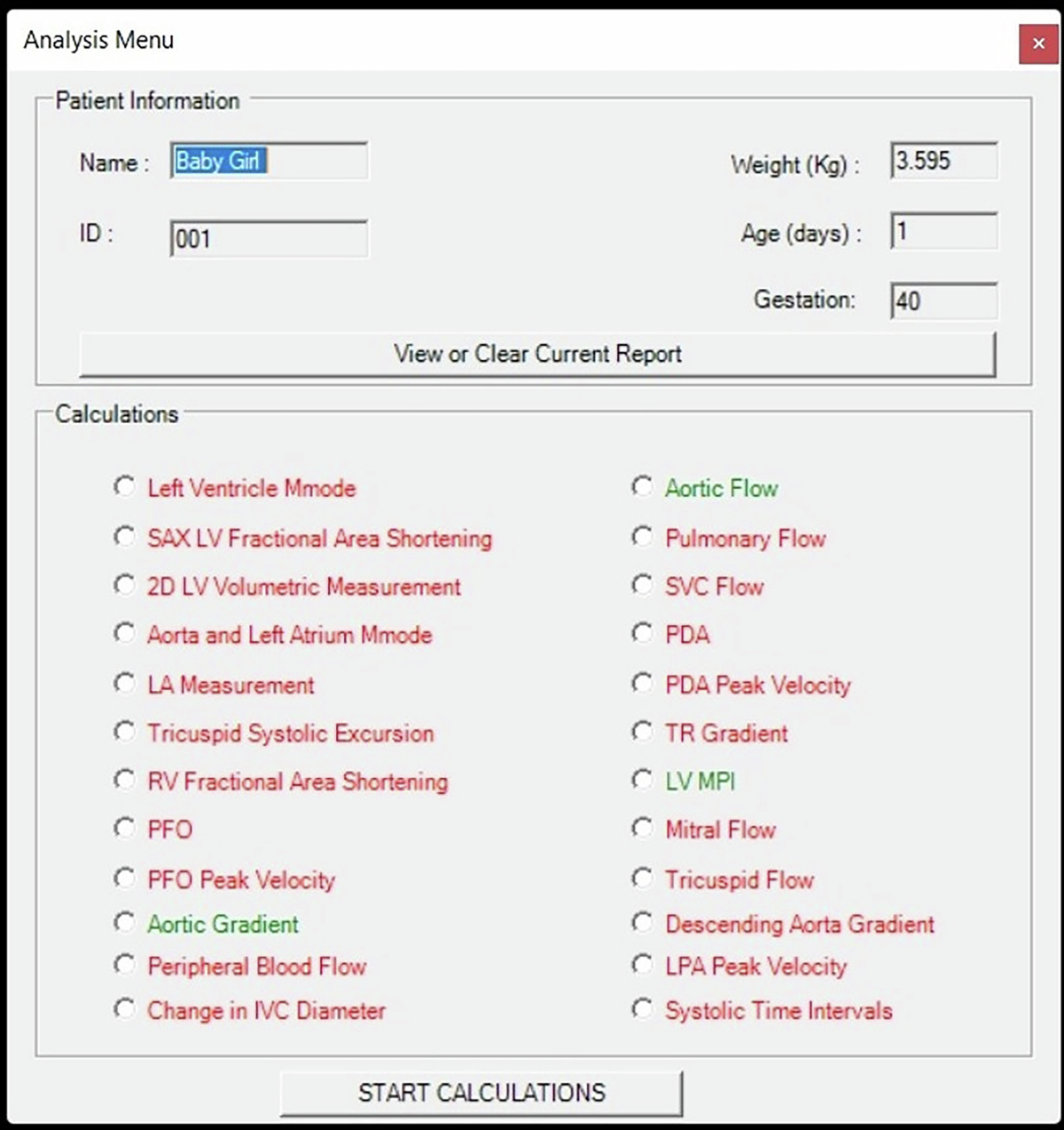
Task: Pick the Aortic Flow radio option
Action: 642,487
